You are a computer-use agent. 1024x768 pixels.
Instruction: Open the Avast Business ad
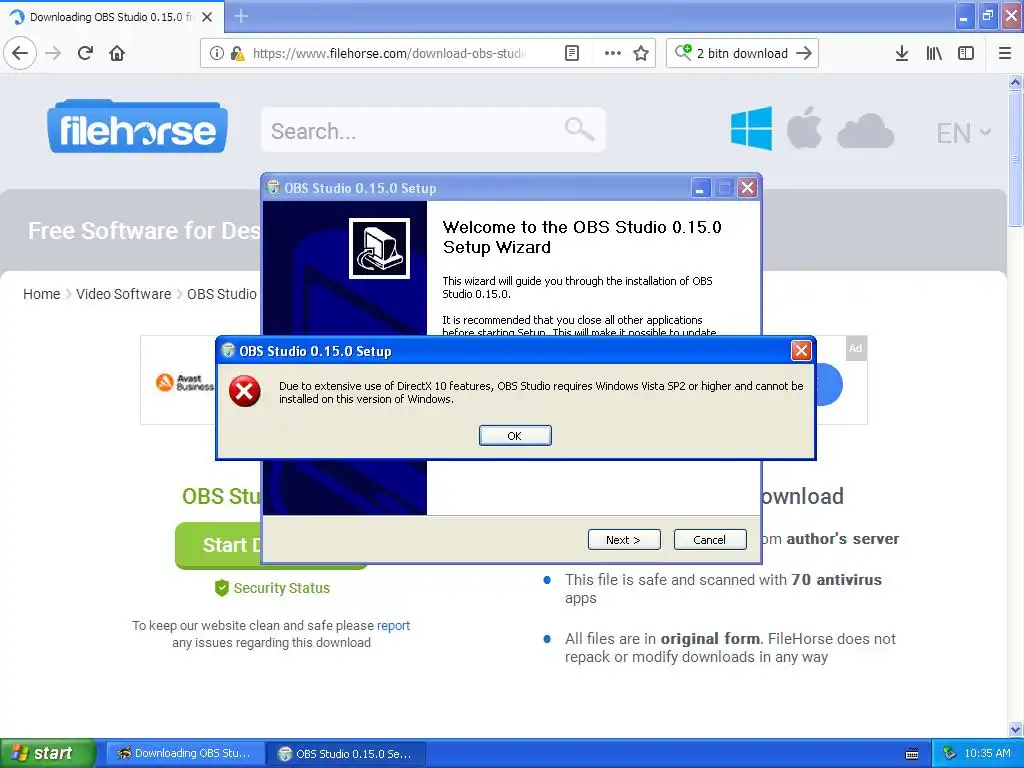click(185, 382)
